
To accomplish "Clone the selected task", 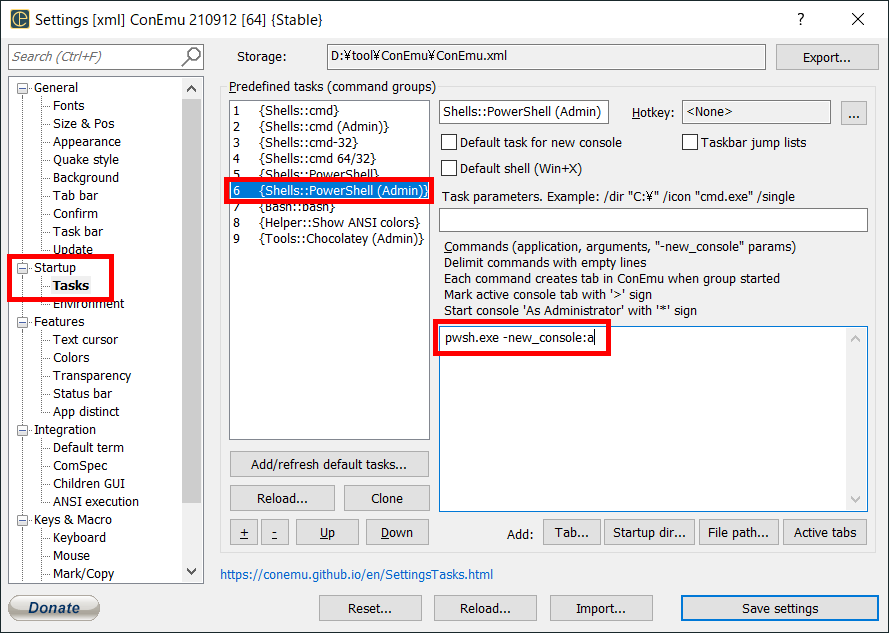I will pos(387,499).
